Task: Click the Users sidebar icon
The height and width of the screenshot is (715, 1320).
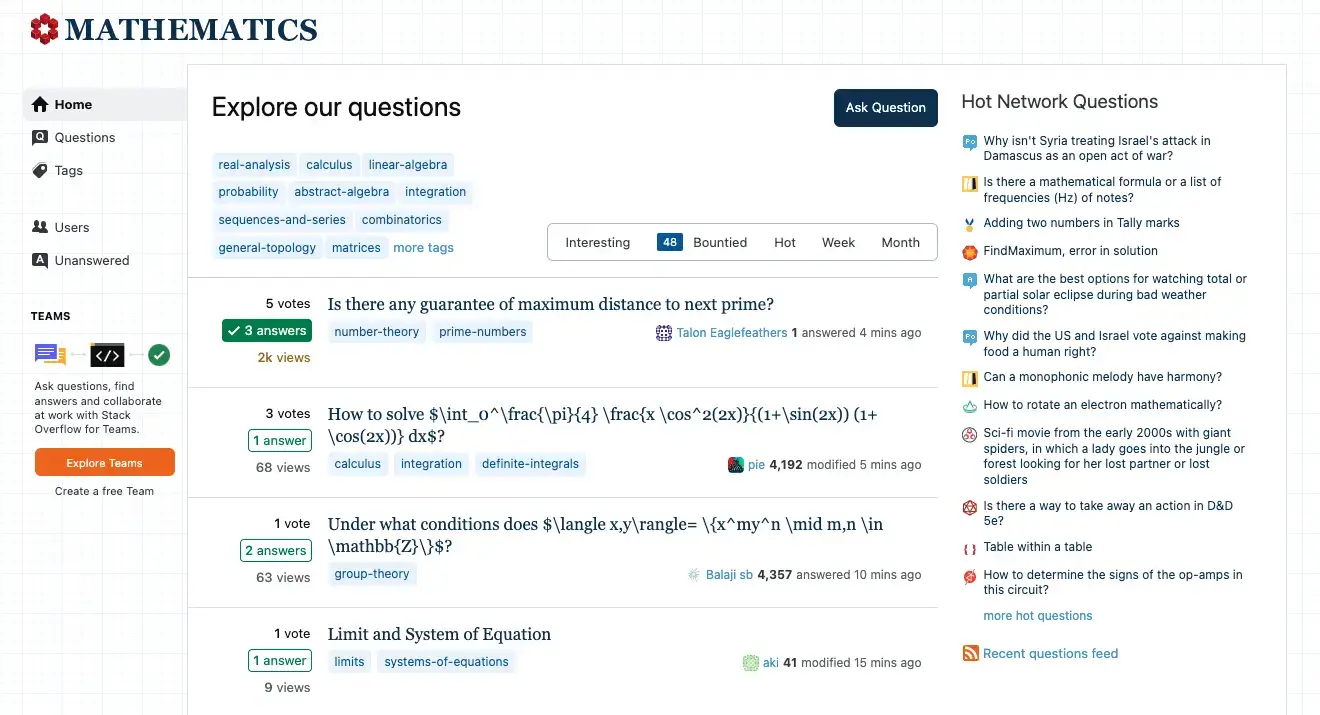Action: [40, 227]
